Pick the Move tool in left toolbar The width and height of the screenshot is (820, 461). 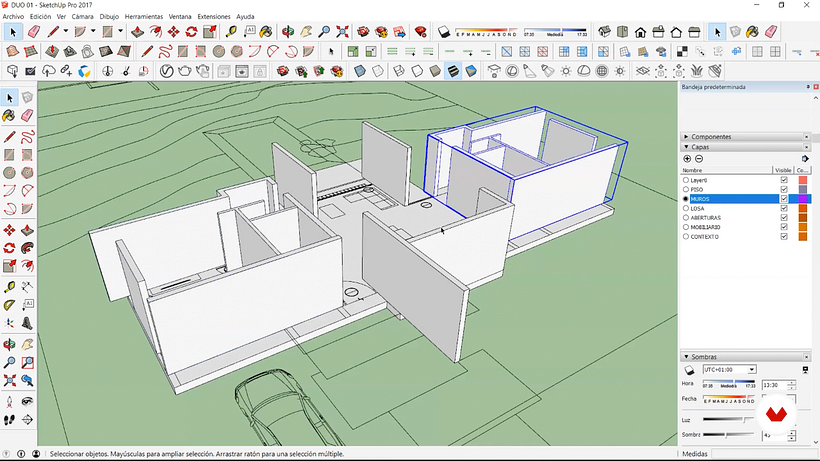(9, 230)
